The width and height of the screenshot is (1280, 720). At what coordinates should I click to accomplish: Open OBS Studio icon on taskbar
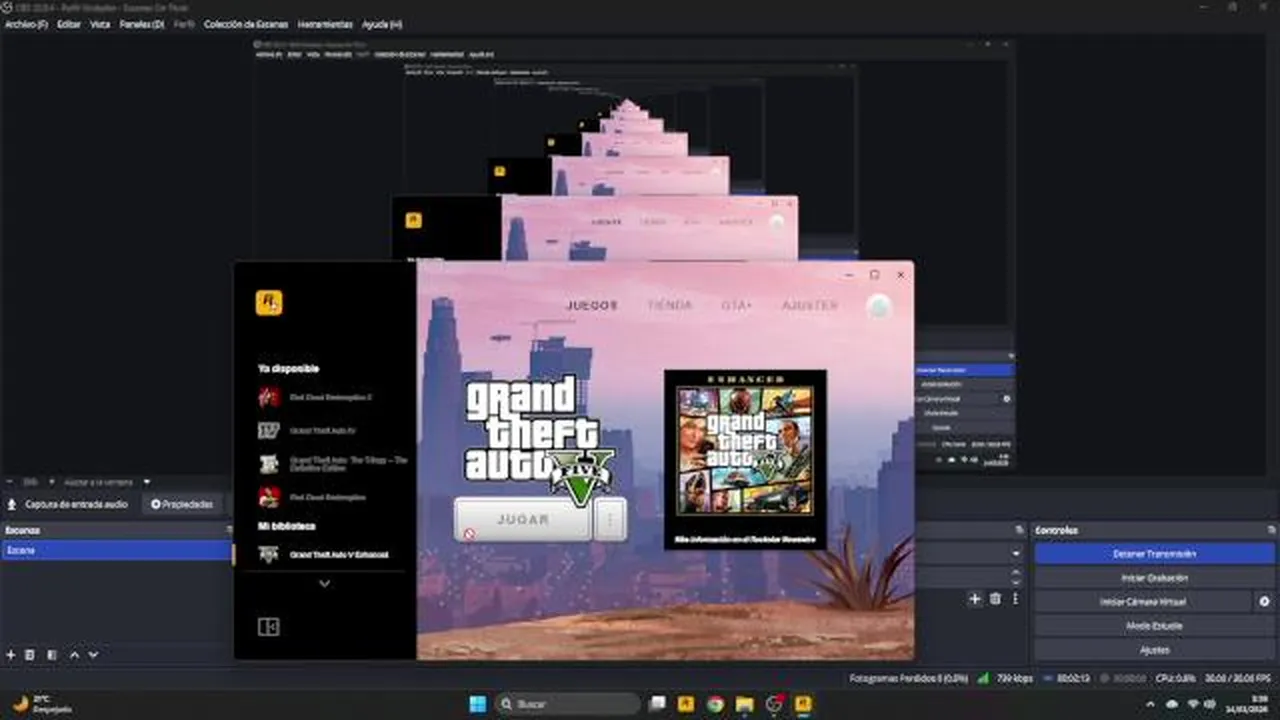(x=774, y=704)
